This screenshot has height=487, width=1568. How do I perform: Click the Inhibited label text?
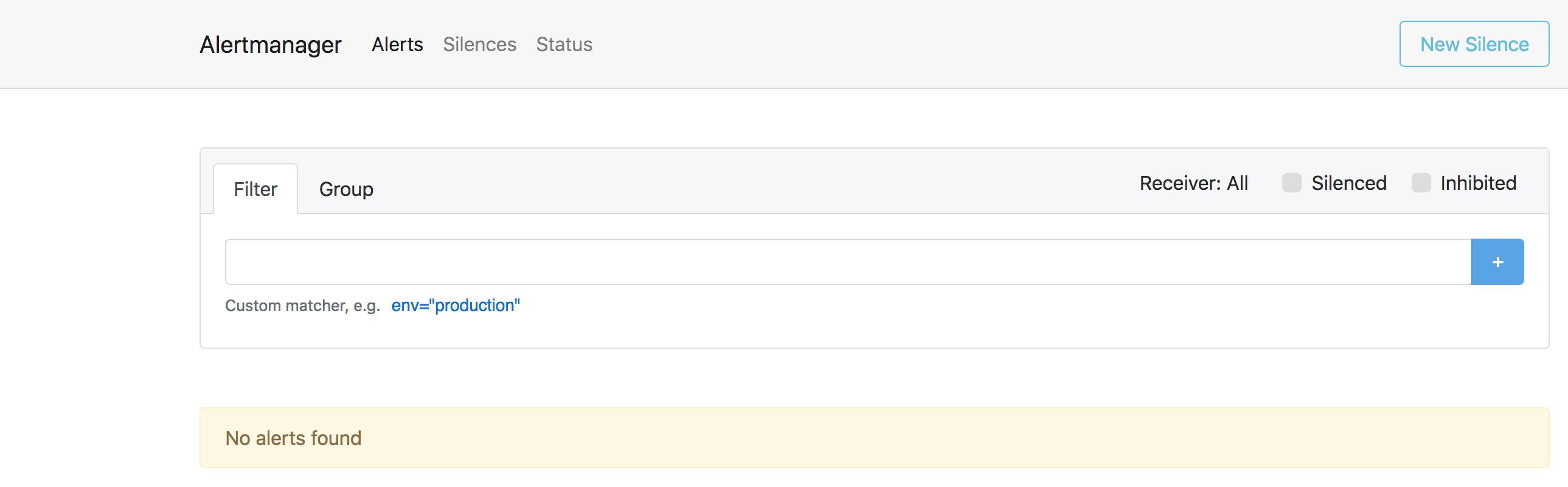pos(1478,183)
